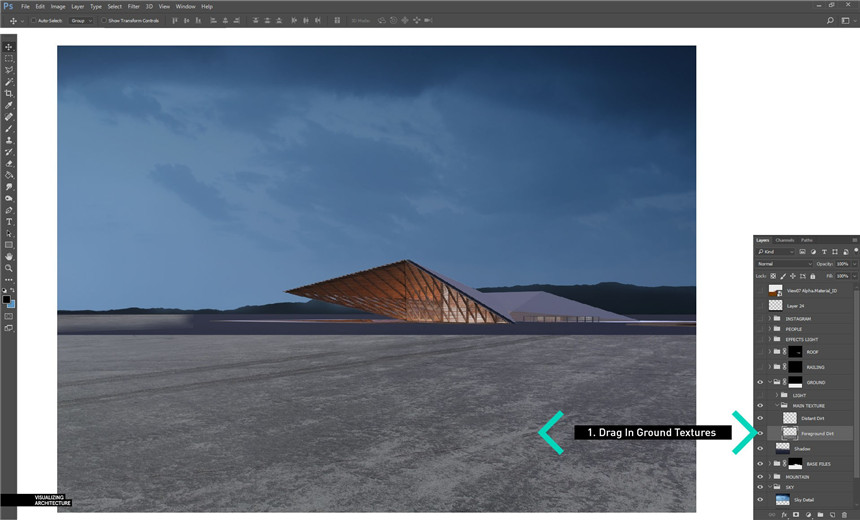860x520 pixels.
Task: Select the Distant Dirt layer
Action: pyautogui.click(x=812, y=418)
